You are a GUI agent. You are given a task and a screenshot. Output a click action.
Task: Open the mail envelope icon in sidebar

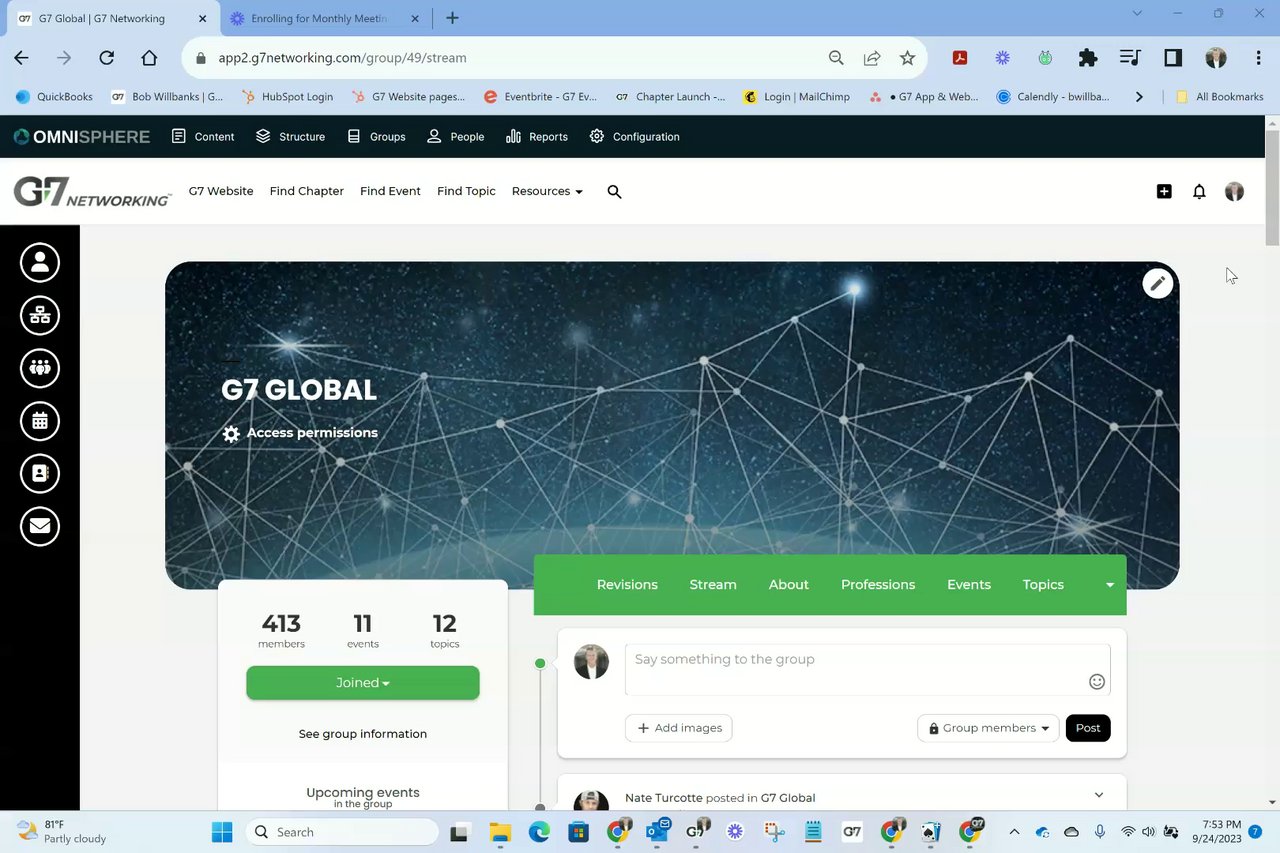click(40, 526)
